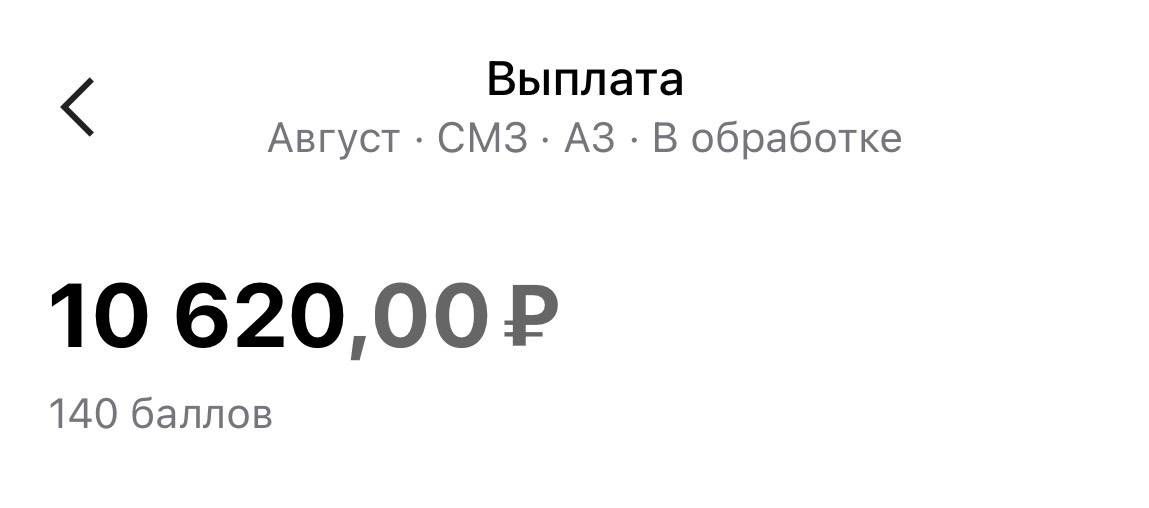The image size is (1149, 508).
Task: Tap the СМЗ label in subtitle
Action: (482, 138)
